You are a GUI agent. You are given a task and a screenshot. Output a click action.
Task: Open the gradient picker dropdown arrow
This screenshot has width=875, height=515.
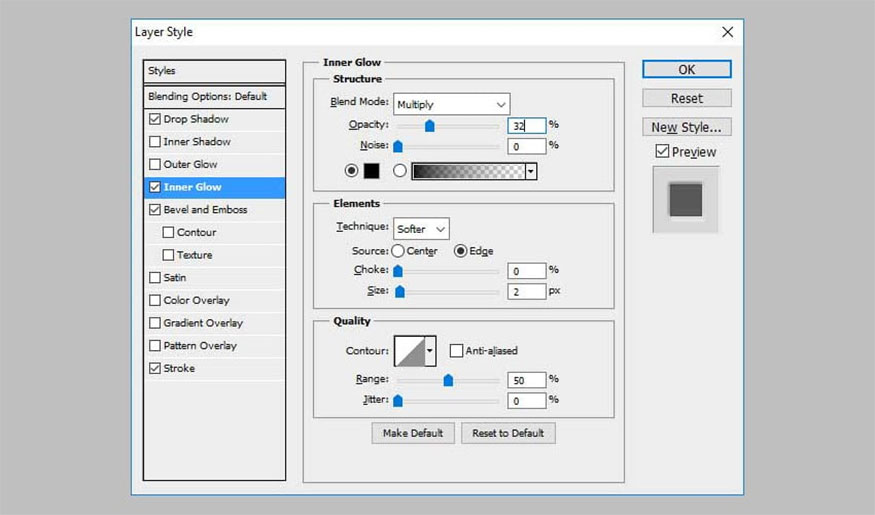[531, 171]
